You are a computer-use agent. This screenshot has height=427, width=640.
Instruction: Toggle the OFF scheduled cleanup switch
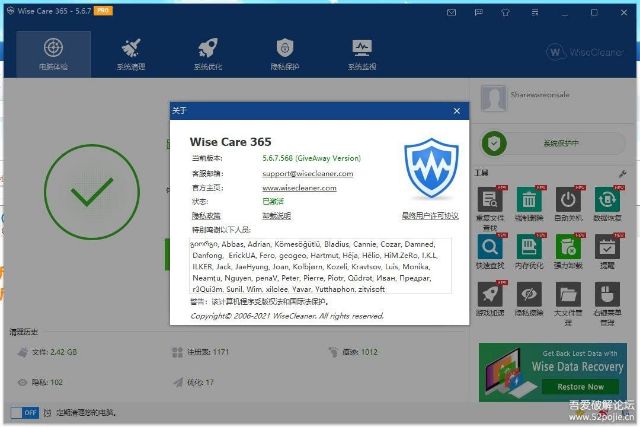pyautogui.click(x=25, y=413)
